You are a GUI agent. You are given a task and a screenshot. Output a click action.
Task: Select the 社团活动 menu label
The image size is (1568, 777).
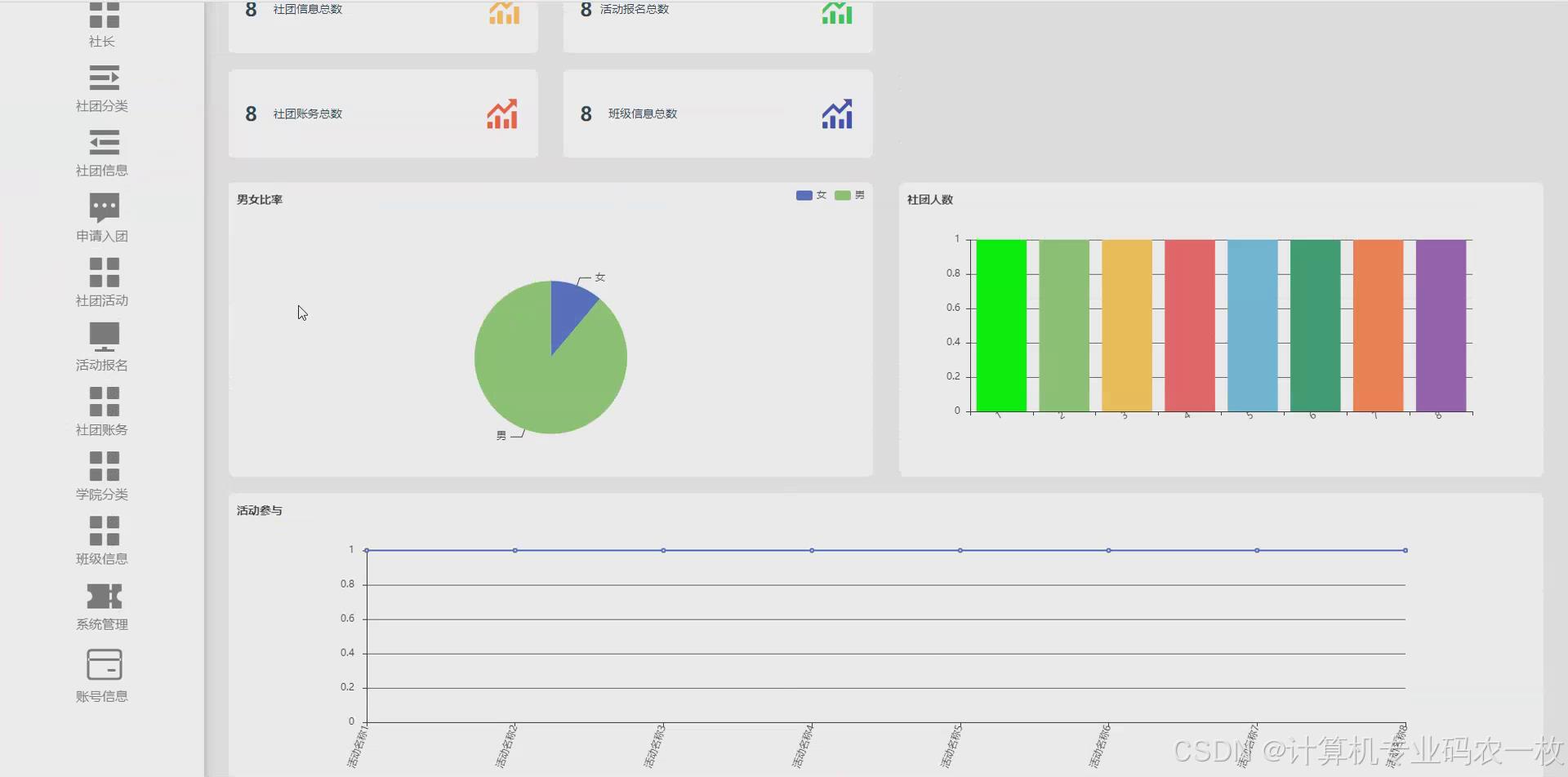point(102,300)
